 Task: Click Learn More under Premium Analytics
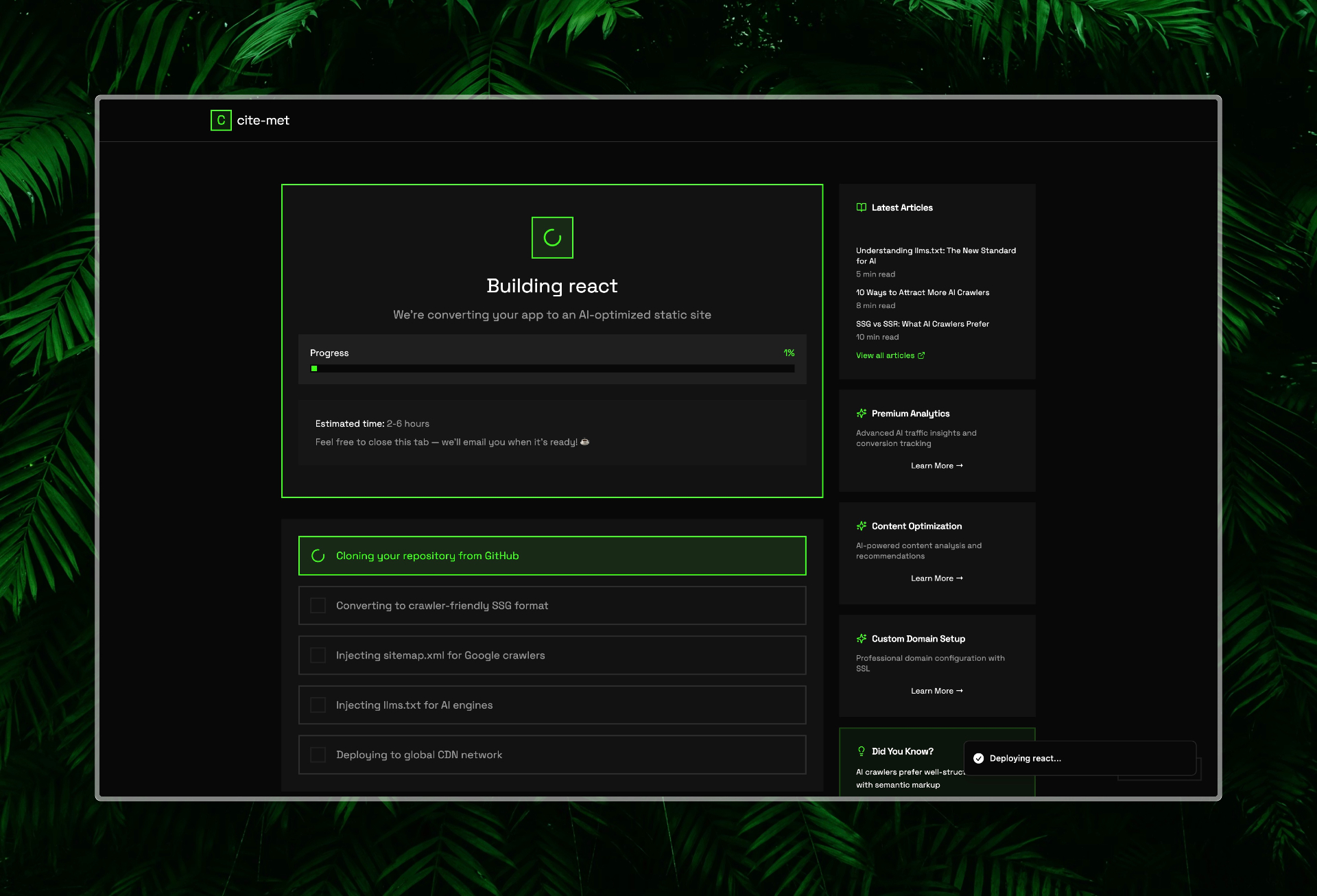coord(937,465)
